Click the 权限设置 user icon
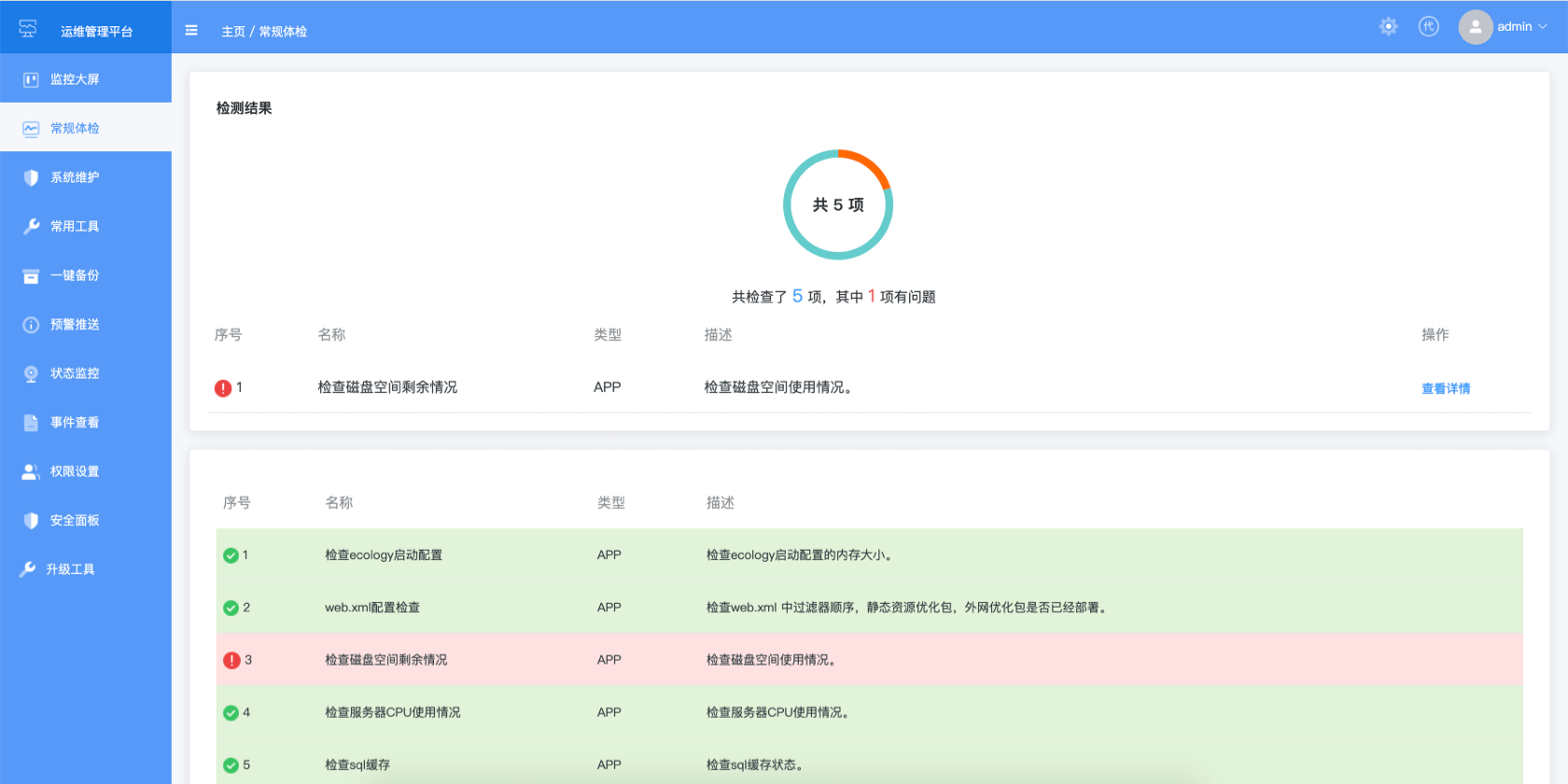Image resolution: width=1568 pixels, height=784 pixels. point(31,471)
